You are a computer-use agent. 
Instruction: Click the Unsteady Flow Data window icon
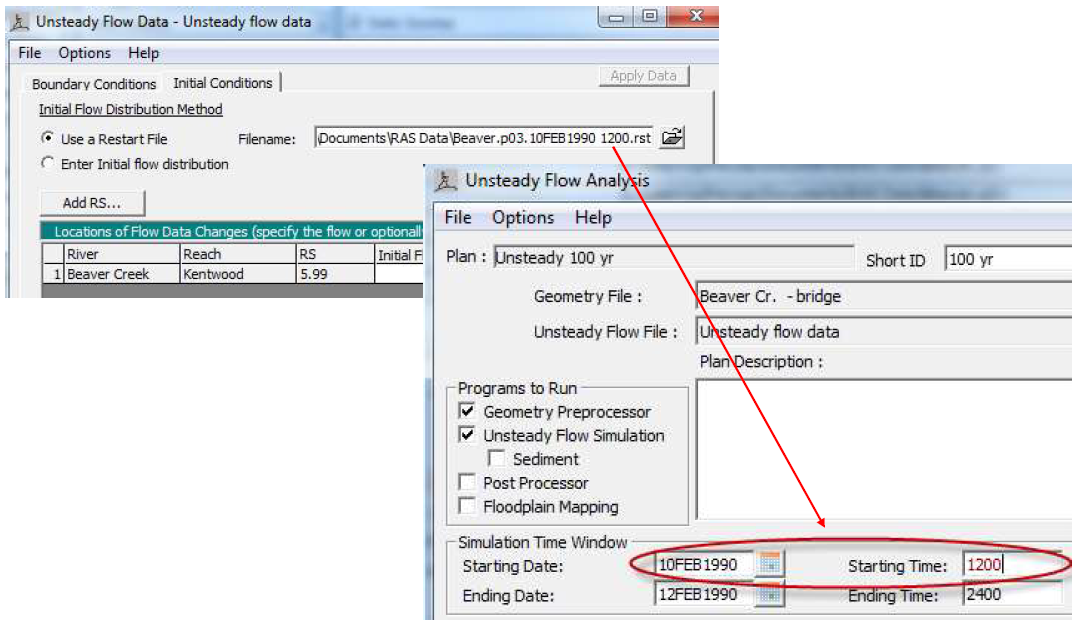click(20, 20)
